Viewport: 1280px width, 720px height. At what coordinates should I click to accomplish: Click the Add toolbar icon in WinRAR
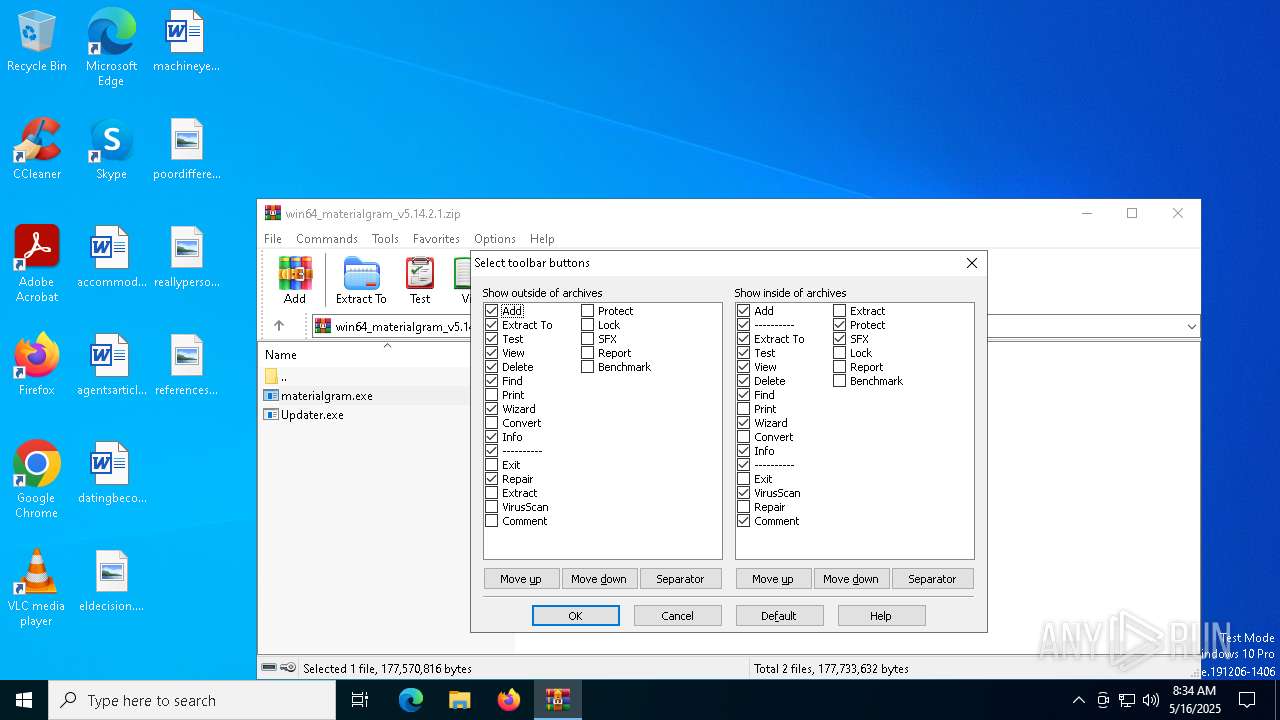point(295,281)
